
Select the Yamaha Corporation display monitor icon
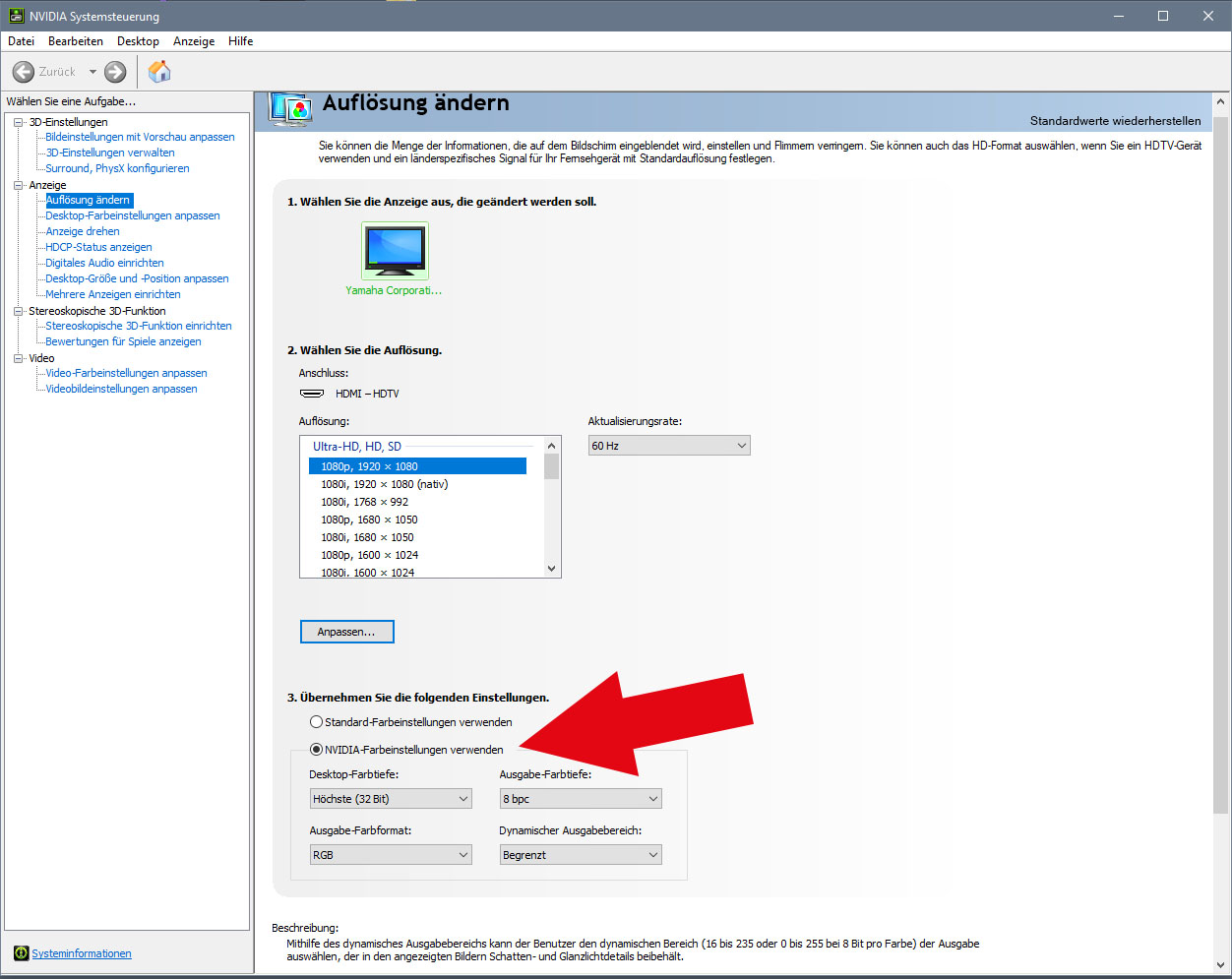point(395,251)
